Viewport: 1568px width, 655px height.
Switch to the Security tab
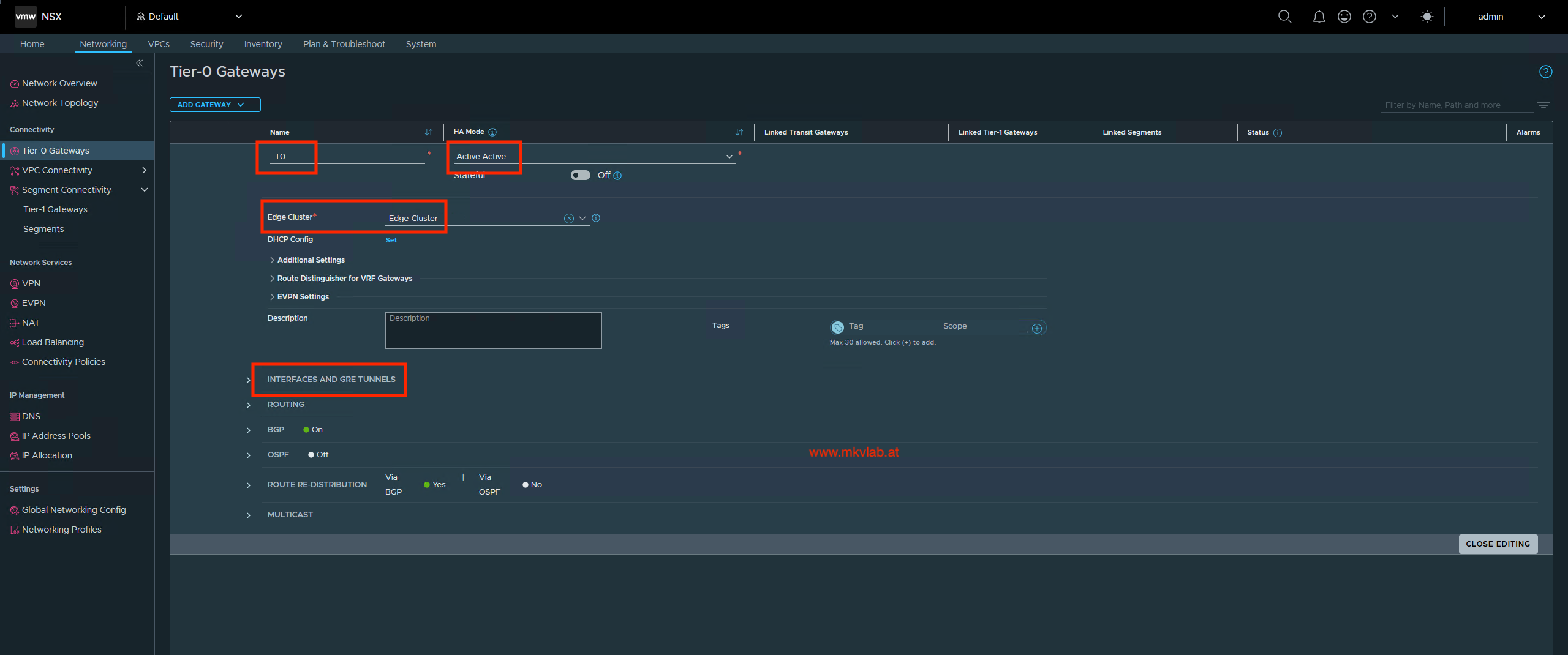pyautogui.click(x=206, y=44)
